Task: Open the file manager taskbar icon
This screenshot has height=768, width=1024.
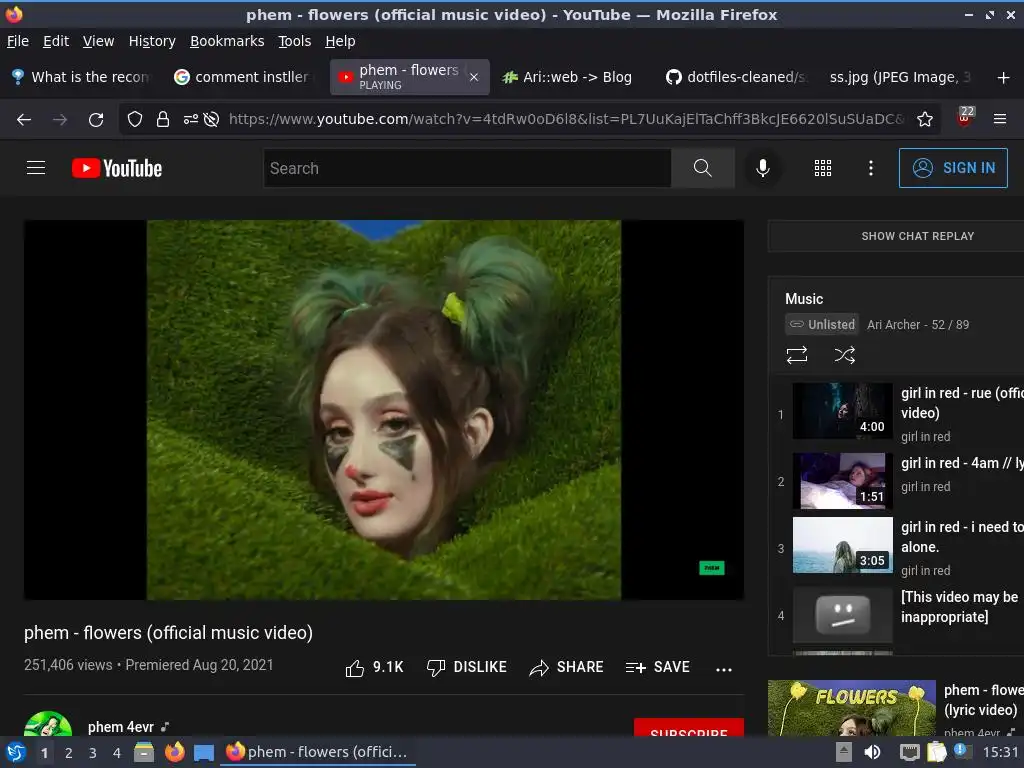Action: coord(144,752)
